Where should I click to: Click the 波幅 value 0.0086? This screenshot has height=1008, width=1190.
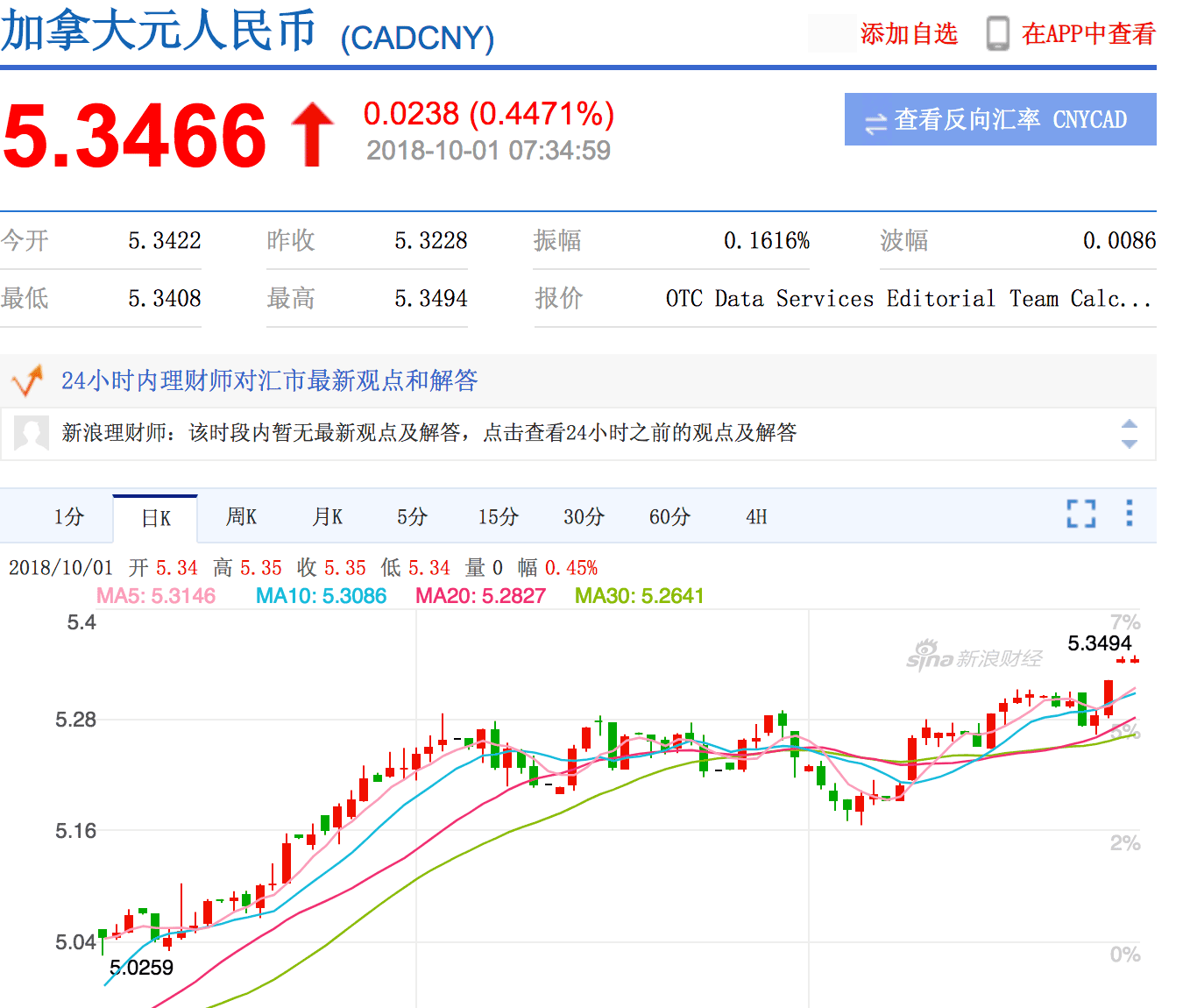1120,241
